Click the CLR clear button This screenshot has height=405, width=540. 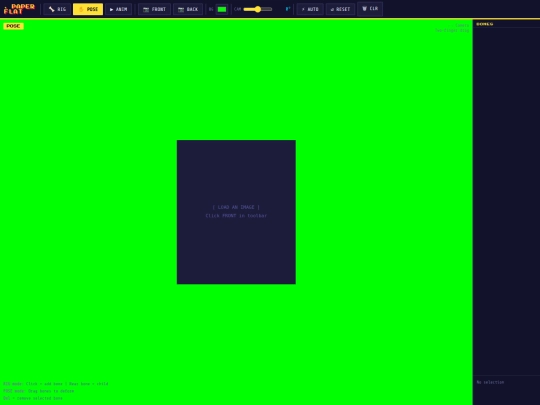tap(370, 9)
